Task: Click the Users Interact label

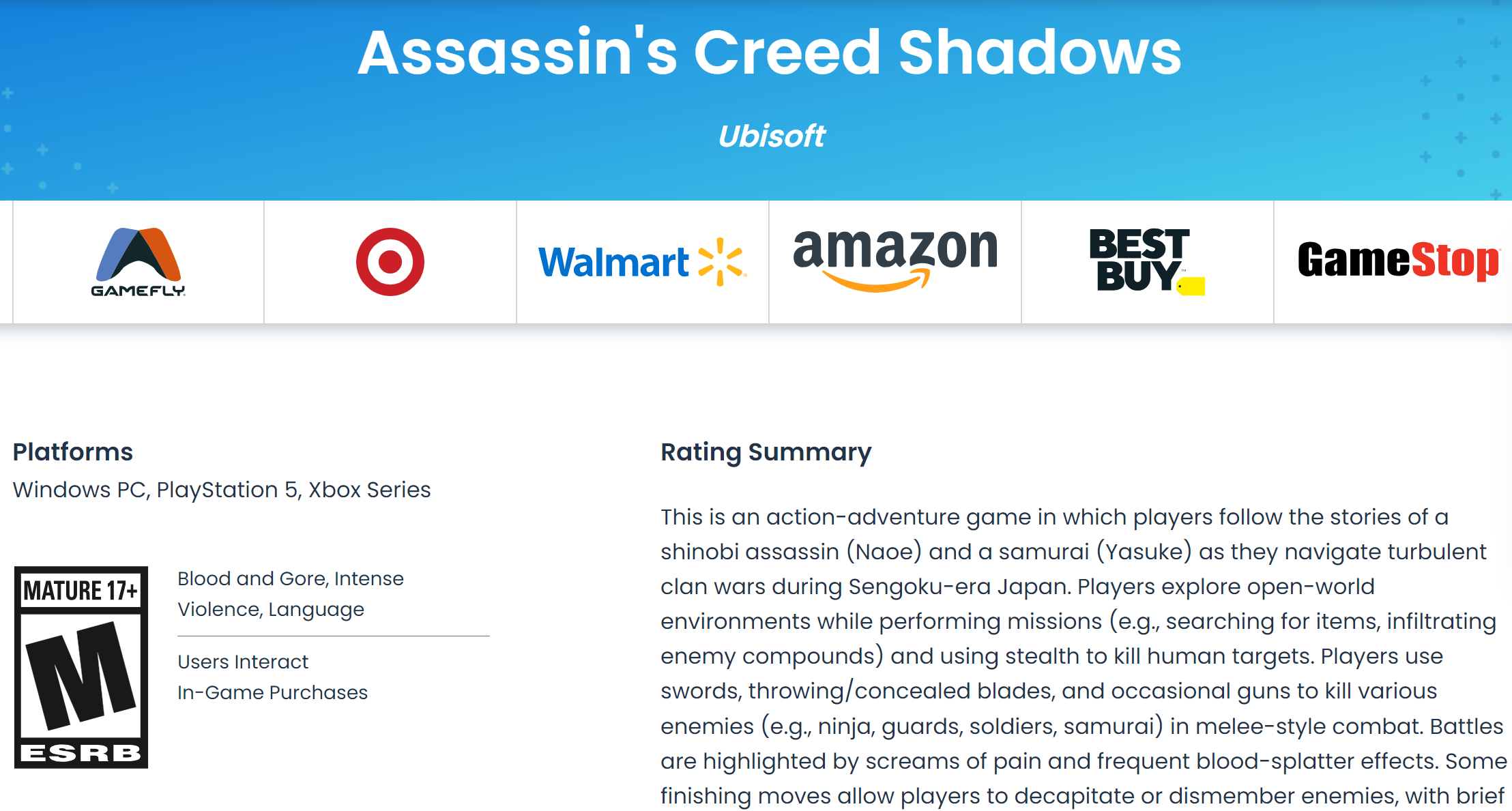Action: click(x=243, y=662)
